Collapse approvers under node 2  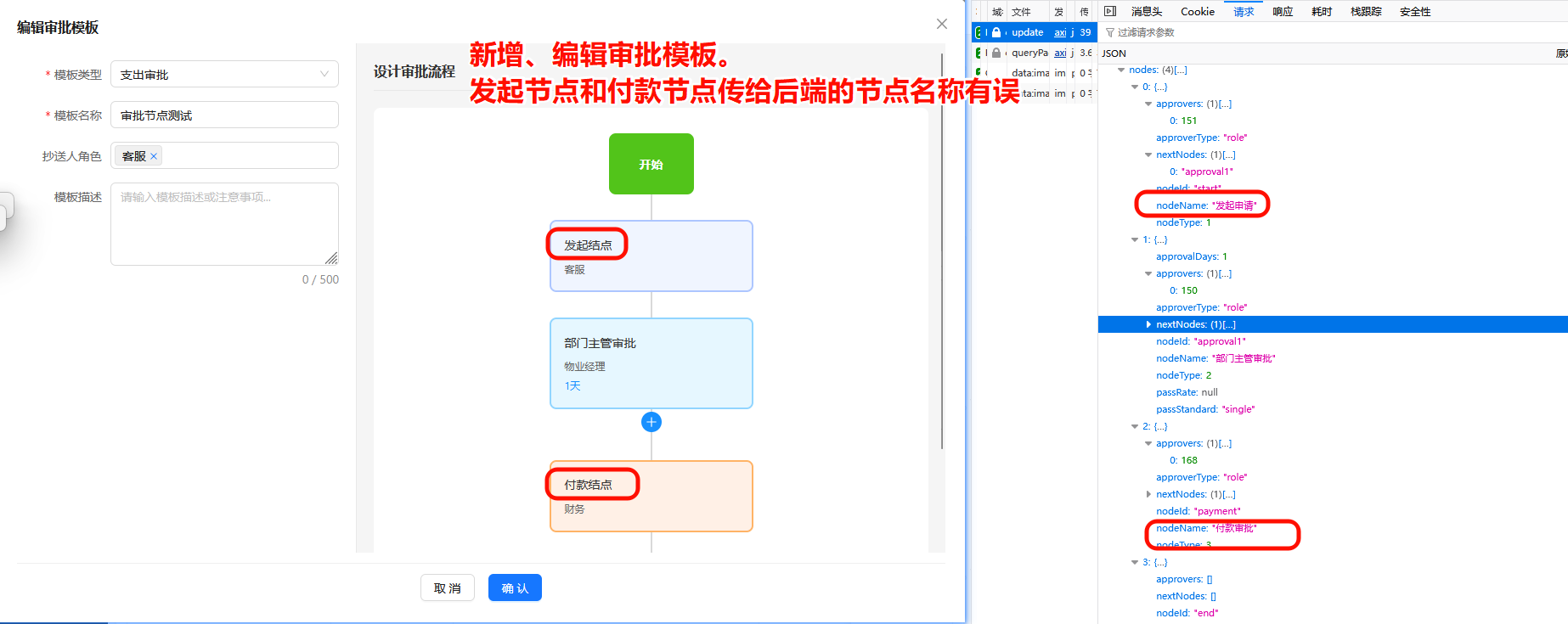1148,443
